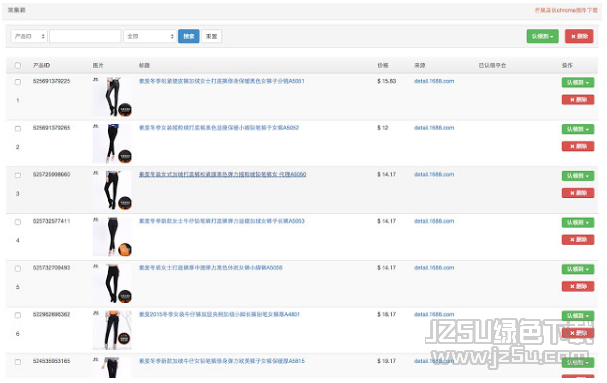This screenshot has width=607, height=383.
Task: View row 4 product thumbnail image
Action: pyautogui.click(x=112, y=237)
